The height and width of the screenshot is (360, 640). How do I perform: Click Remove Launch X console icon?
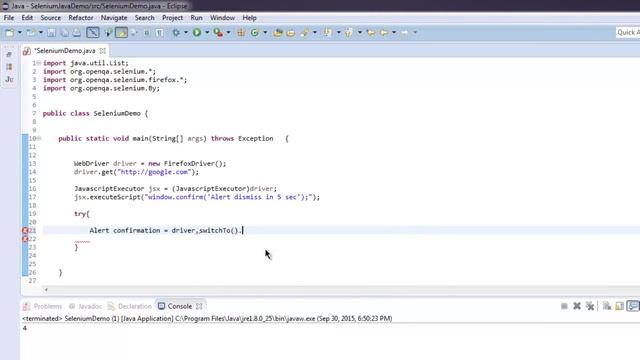tap(577, 306)
